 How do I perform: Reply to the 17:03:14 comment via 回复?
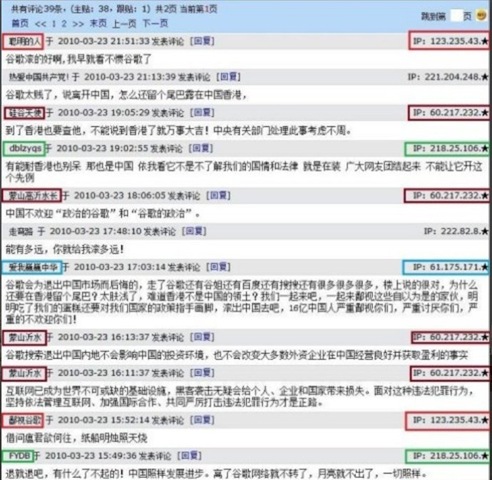click(x=218, y=267)
